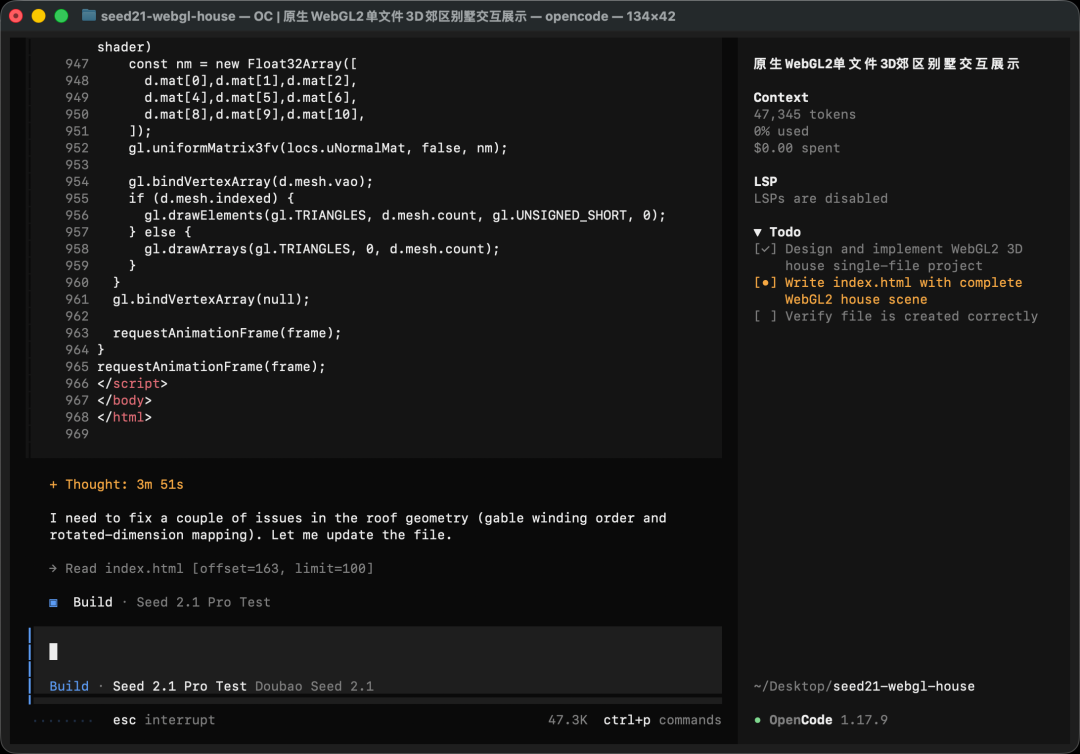1080x754 pixels.
Task: Click code line 958 'gl.drawArrays'
Action: click(322, 249)
